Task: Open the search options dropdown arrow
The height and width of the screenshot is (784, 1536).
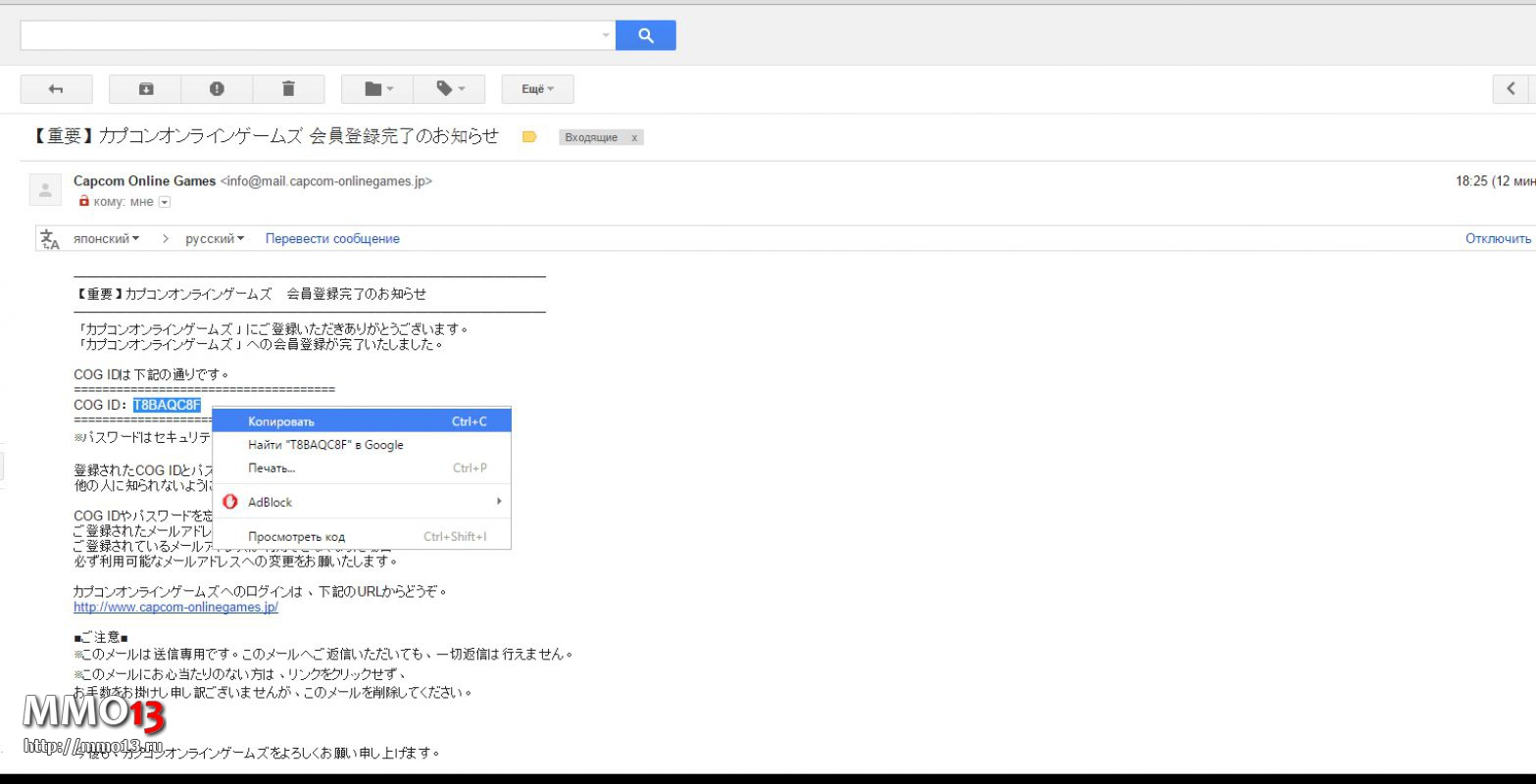Action: (x=606, y=35)
